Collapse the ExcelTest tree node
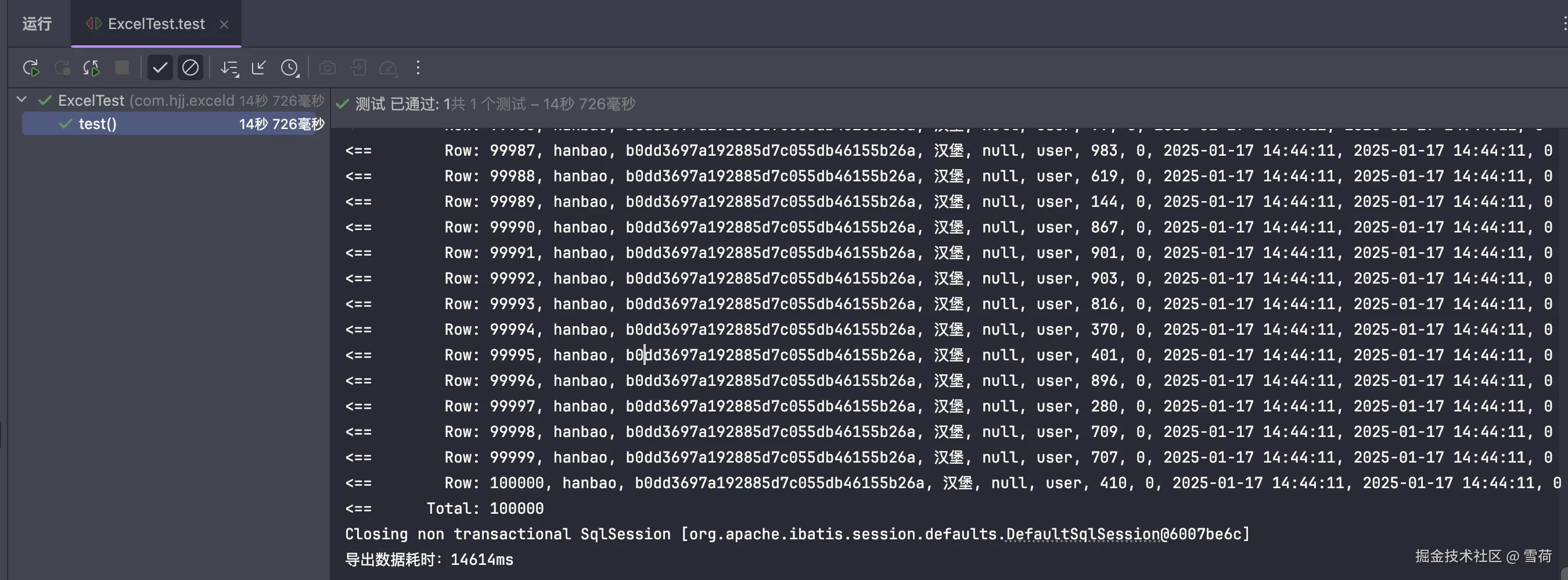Screen dimensions: 1568x580 pyautogui.click(x=22, y=99)
